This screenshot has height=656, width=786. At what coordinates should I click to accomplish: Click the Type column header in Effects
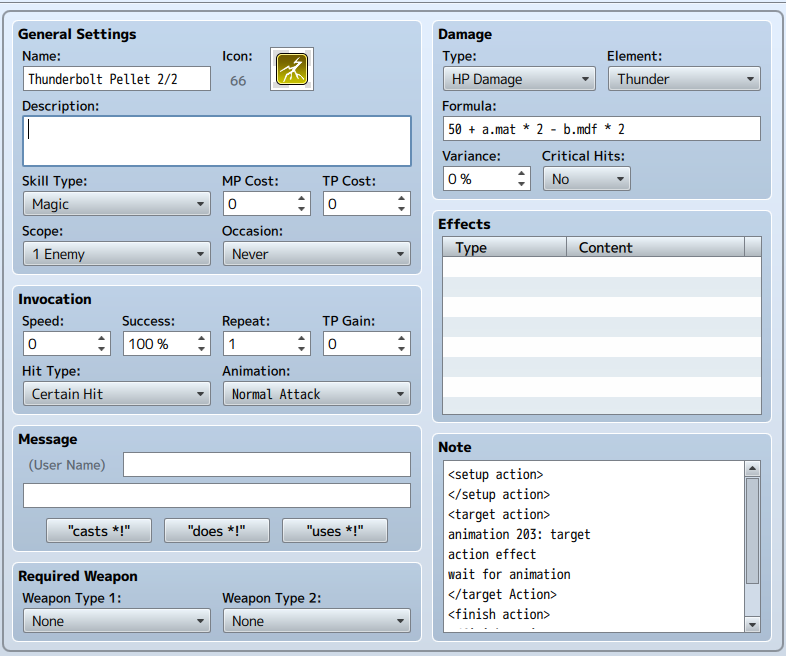(504, 248)
